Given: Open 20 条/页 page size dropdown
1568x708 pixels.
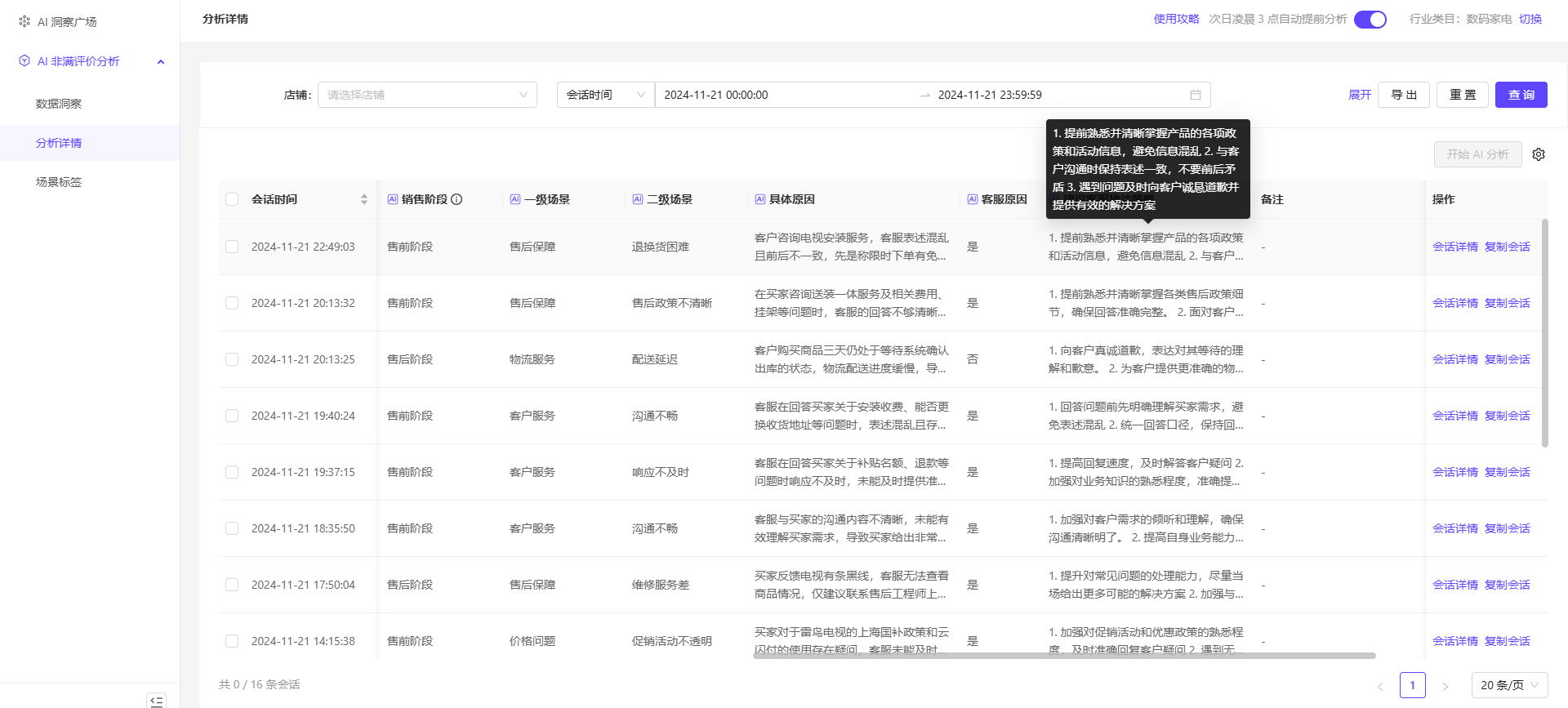Looking at the screenshot, I should point(1509,685).
